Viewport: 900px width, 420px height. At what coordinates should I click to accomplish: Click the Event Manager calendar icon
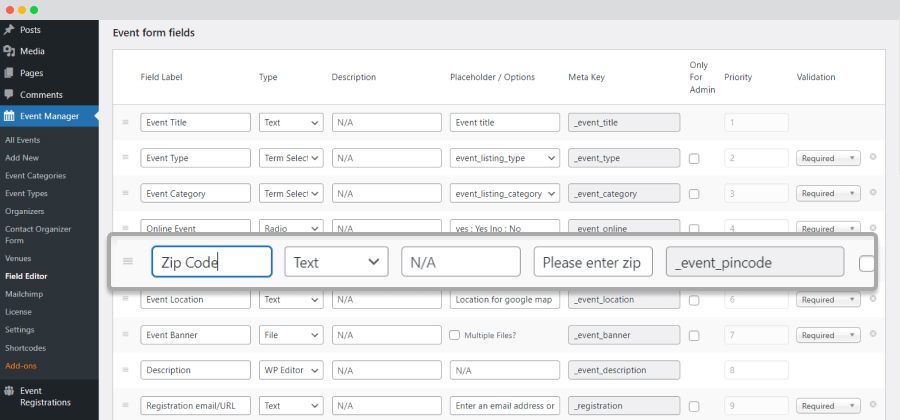9,116
